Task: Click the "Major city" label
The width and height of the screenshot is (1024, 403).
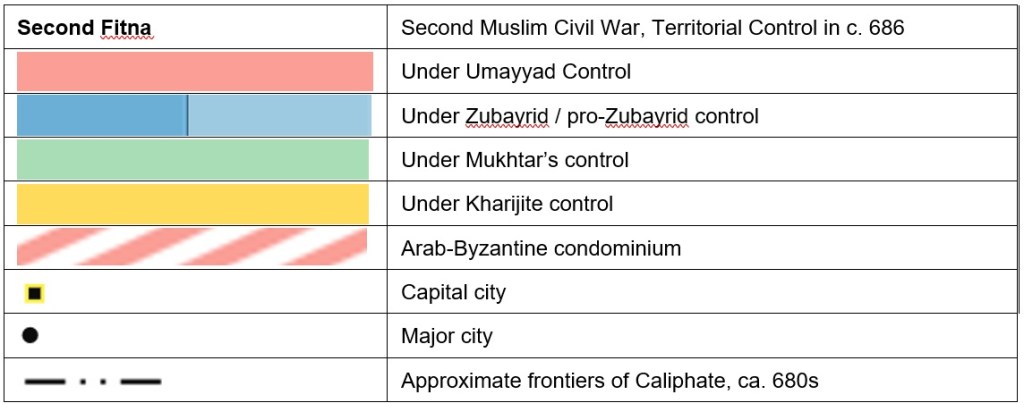Action: pos(447,336)
